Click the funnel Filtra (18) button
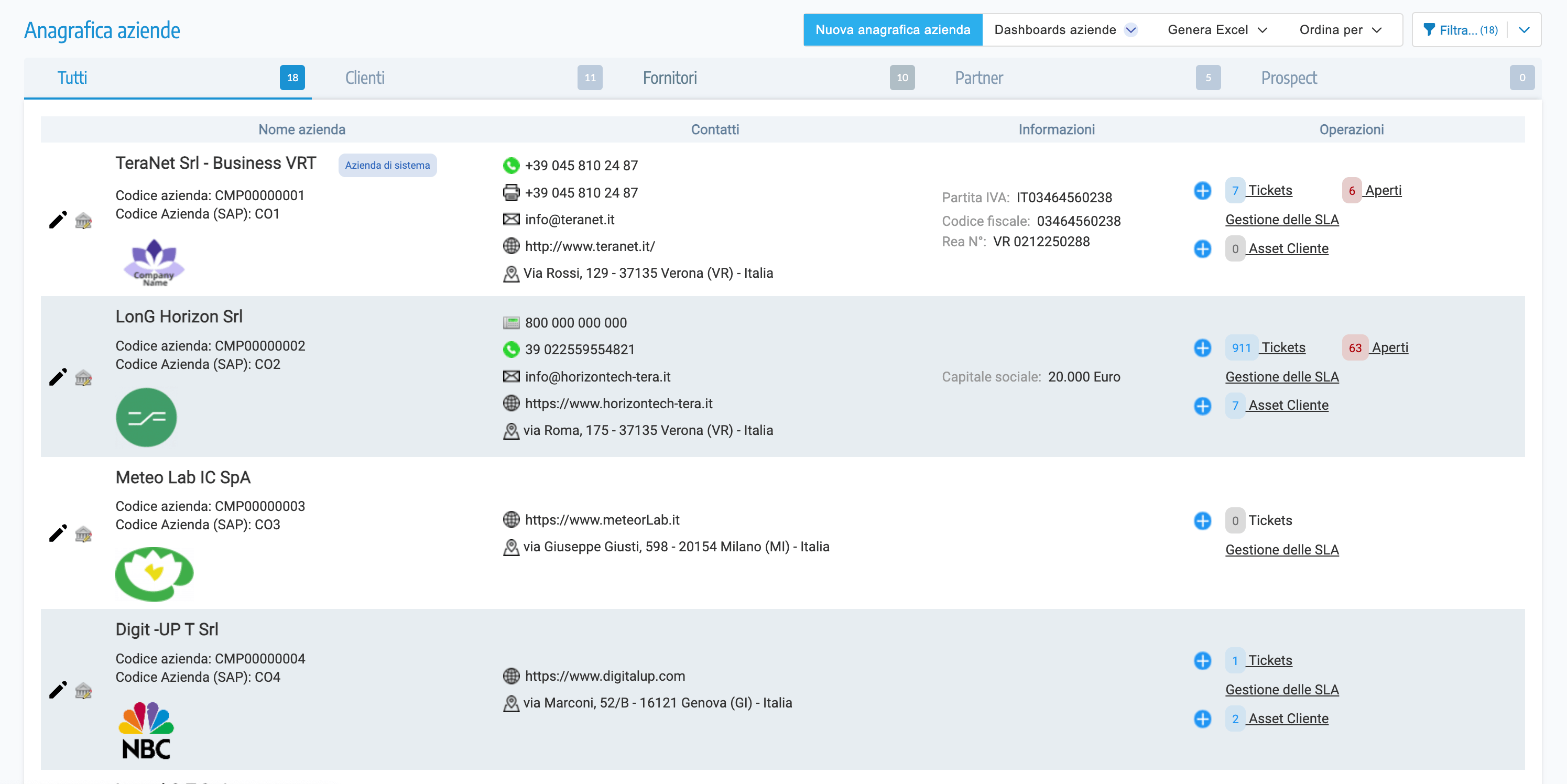 1460,30
